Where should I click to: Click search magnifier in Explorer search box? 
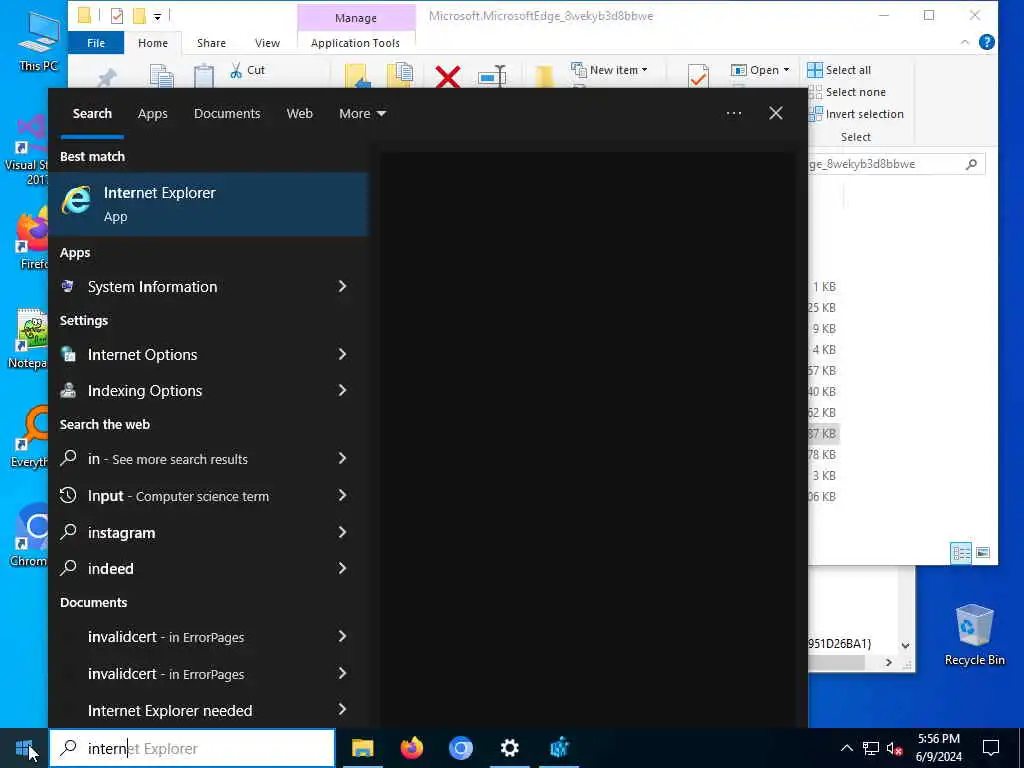click(971, 164)
